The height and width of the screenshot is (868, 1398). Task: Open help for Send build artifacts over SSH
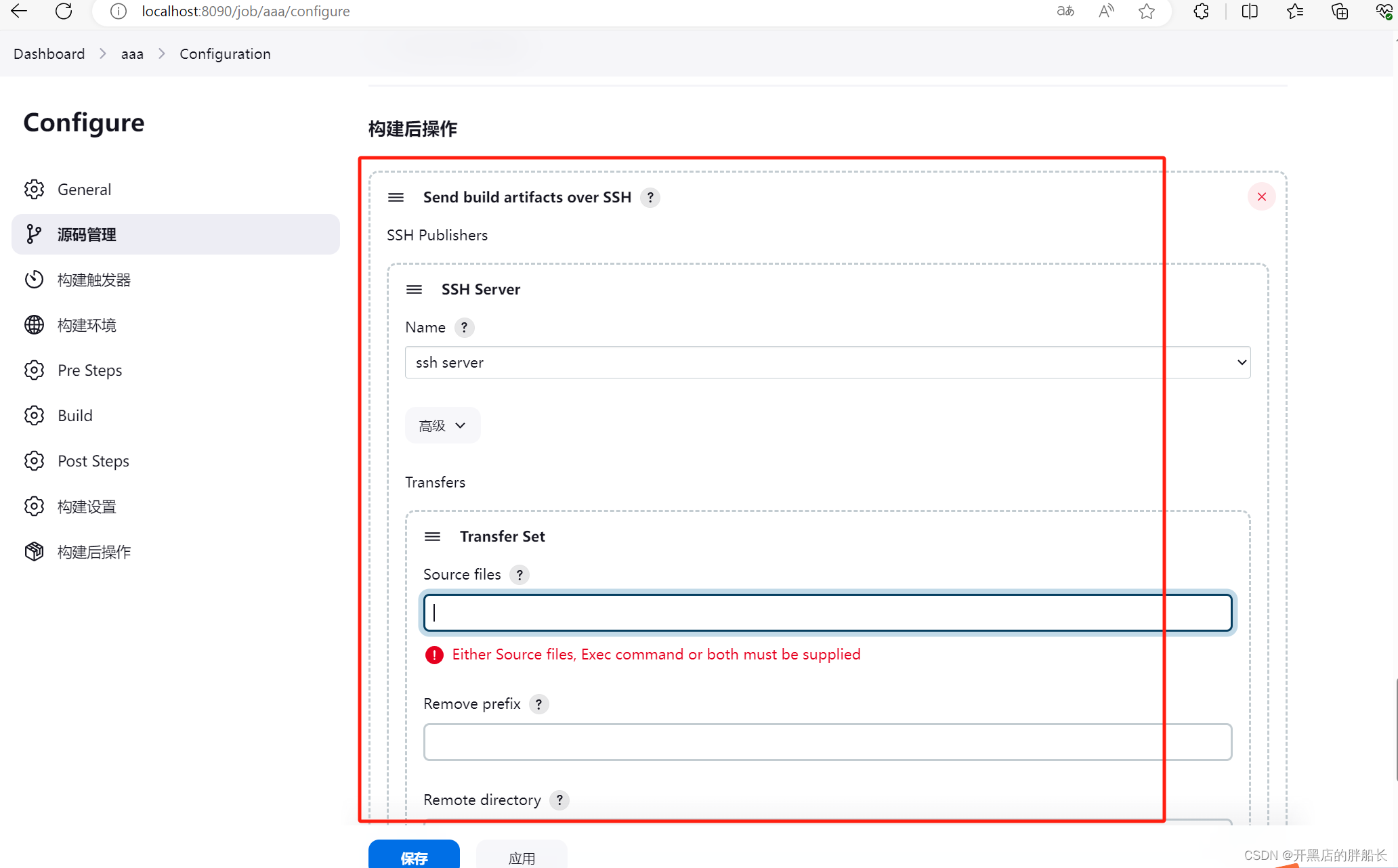650,197
